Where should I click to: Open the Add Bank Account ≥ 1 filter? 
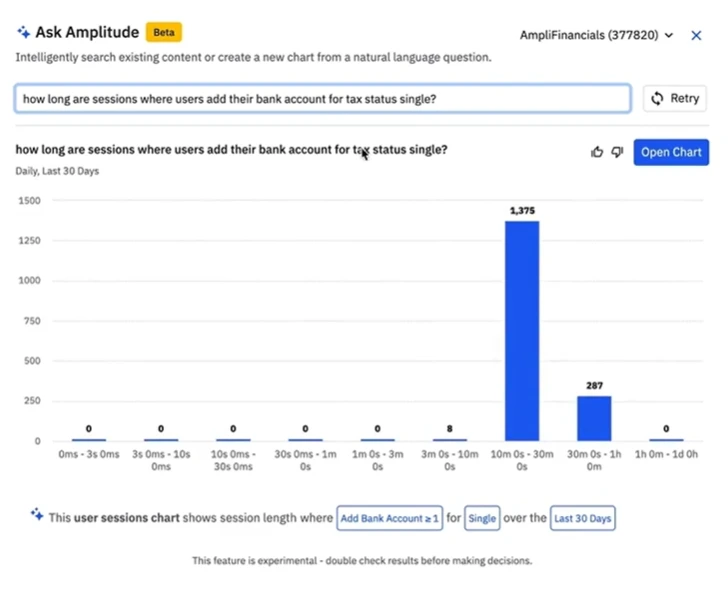pos(389,518)
